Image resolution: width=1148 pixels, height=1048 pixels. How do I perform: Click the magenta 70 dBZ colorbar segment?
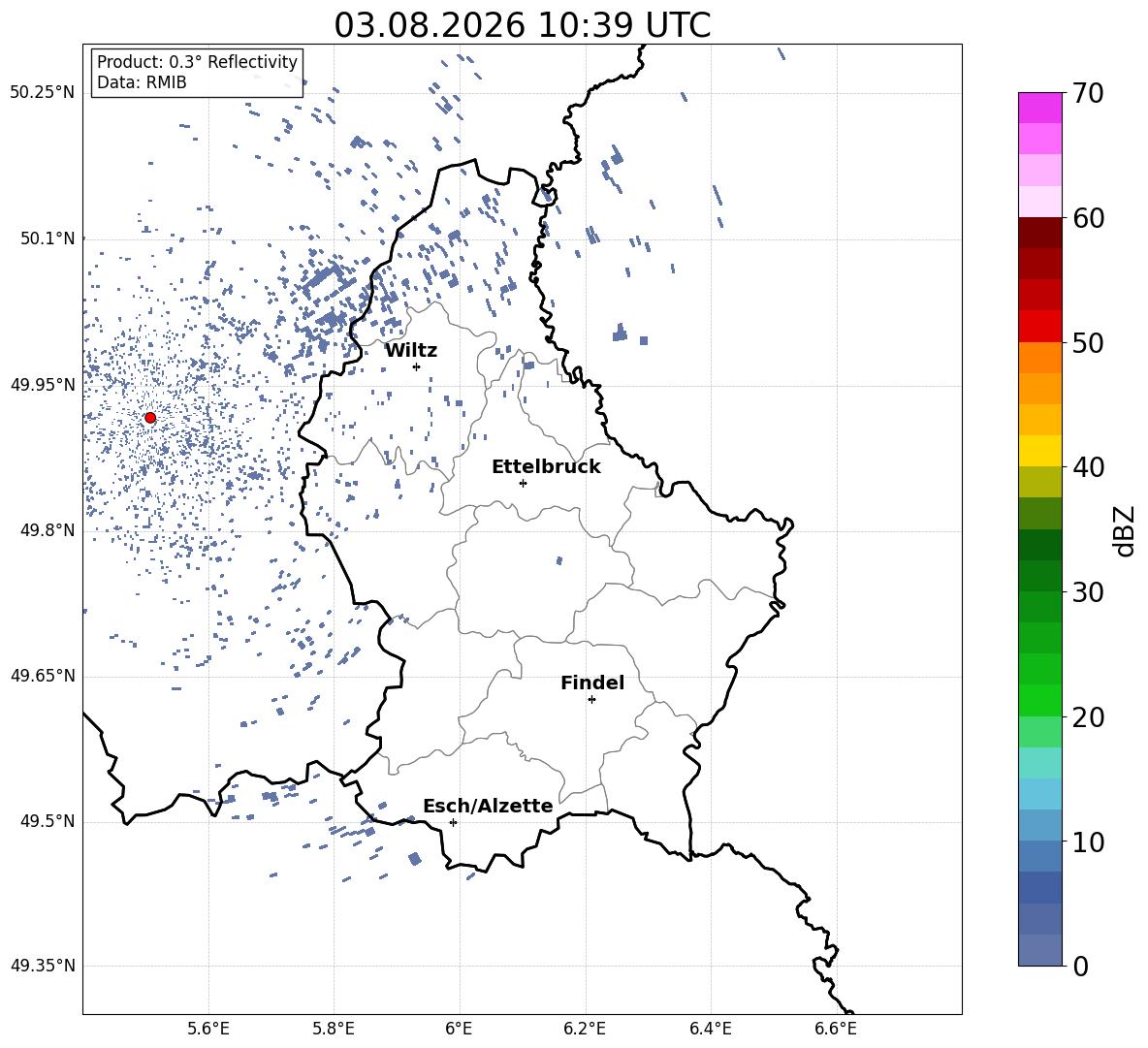1039,108
